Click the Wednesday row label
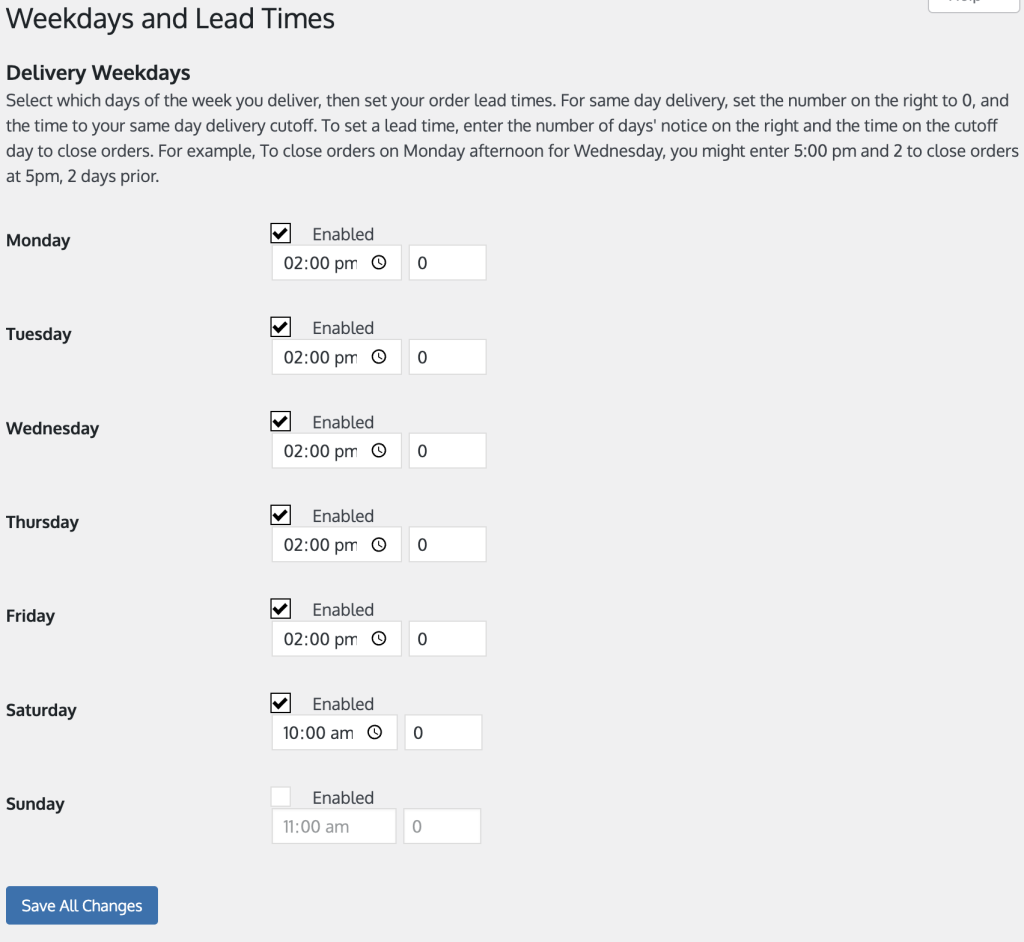 click(52, 429)
